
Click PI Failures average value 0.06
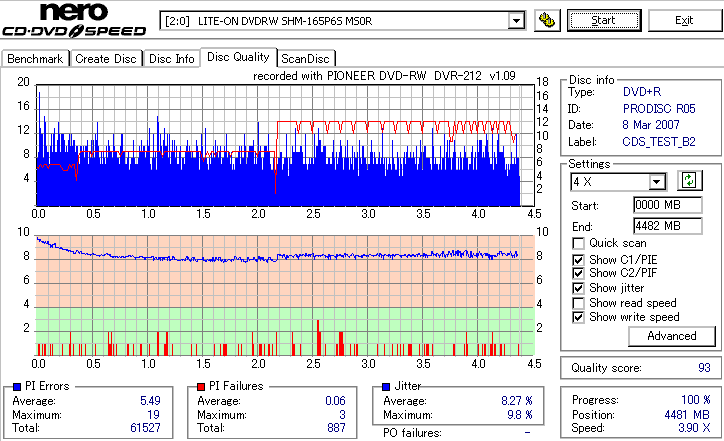click(x=335, y=400)
